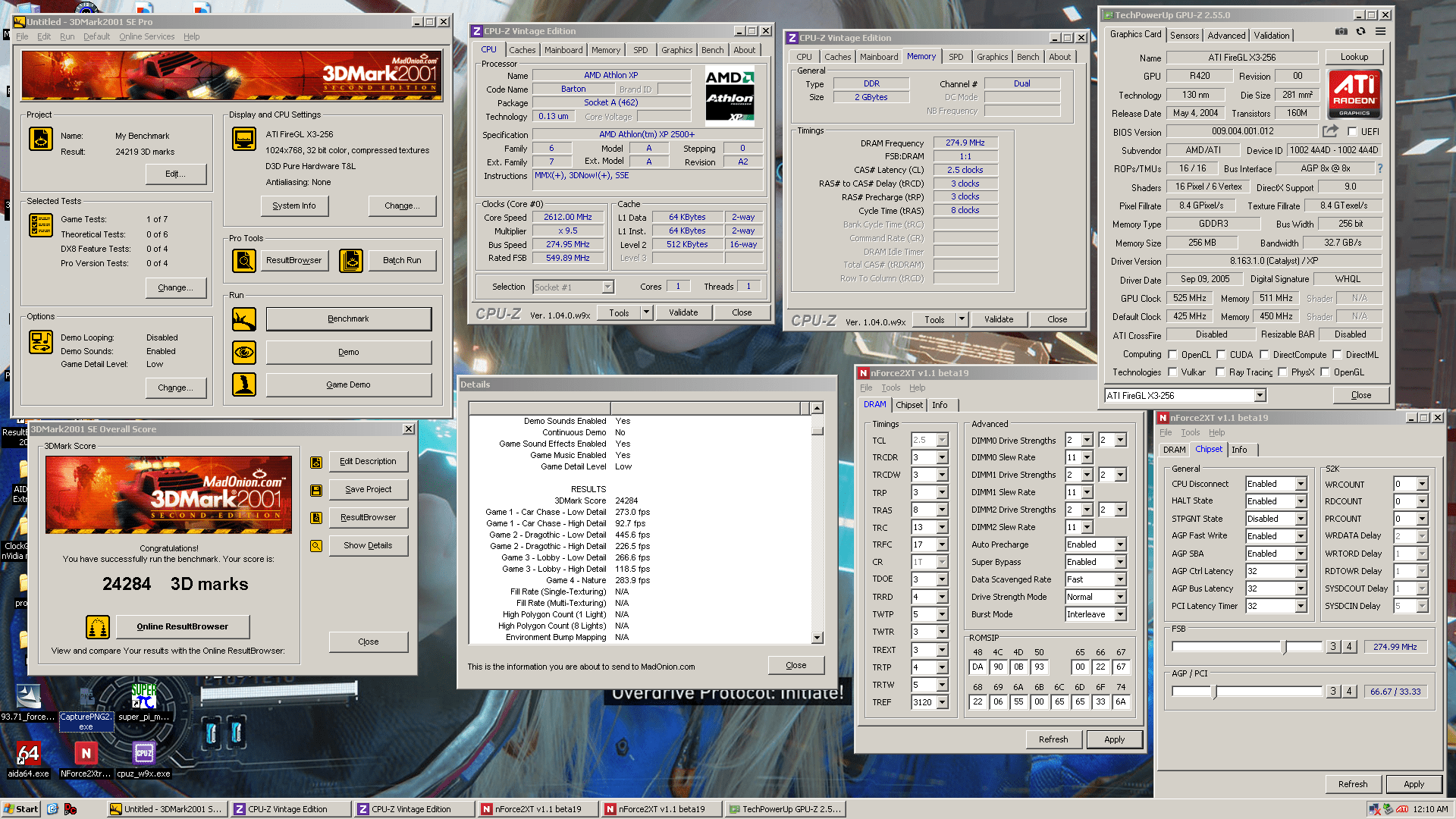Toggle the OpenGL checkbox in GPU-Z Technologies
This screenshot has height=819, width=1456.
1326,372
